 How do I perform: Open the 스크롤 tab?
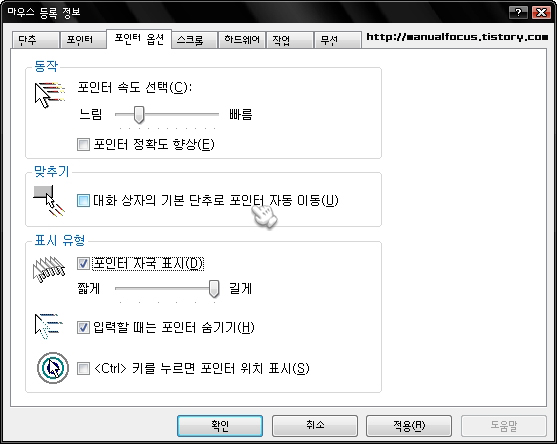click(194, 40)
